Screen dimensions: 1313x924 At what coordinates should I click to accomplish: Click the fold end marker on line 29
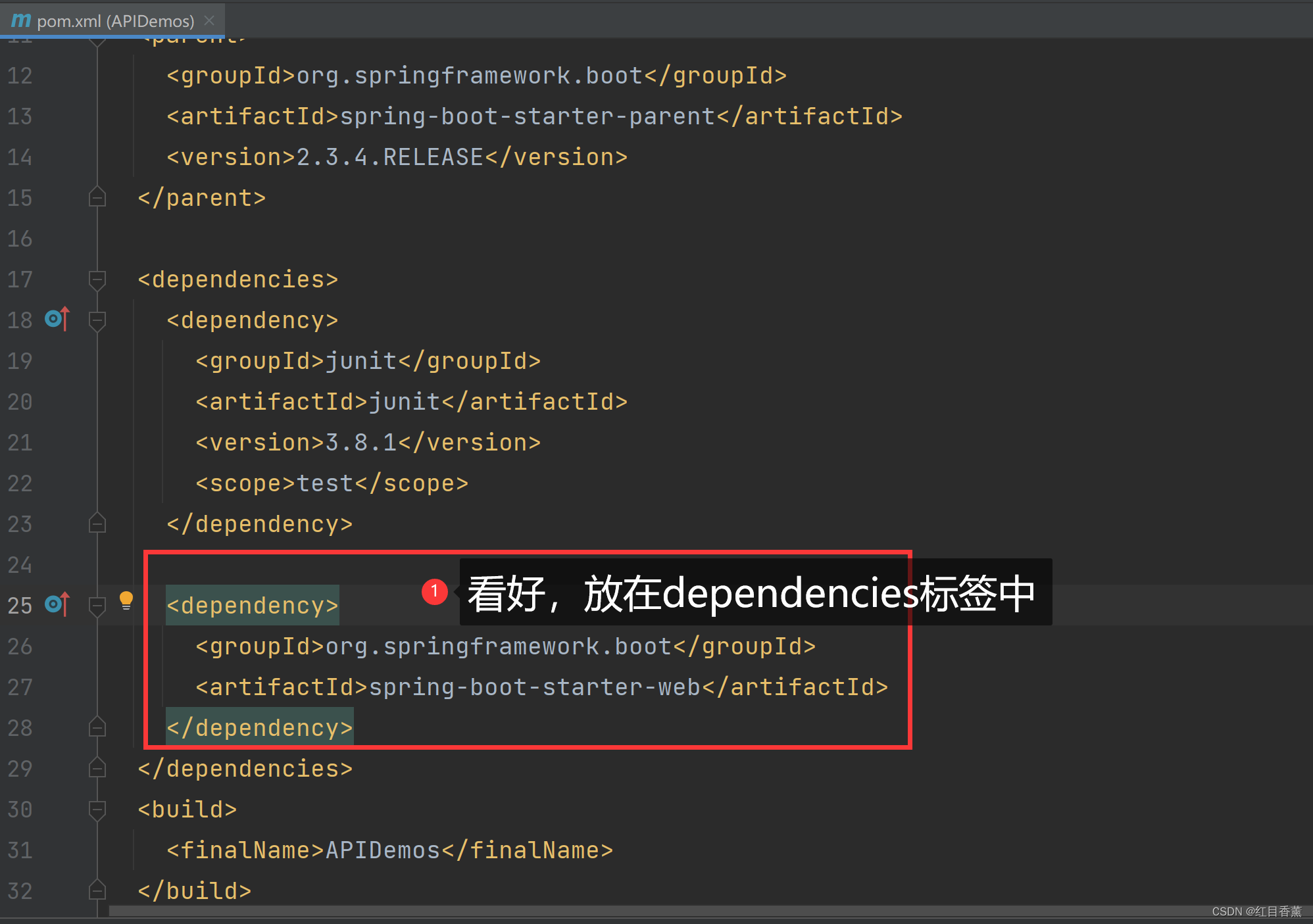97,768
